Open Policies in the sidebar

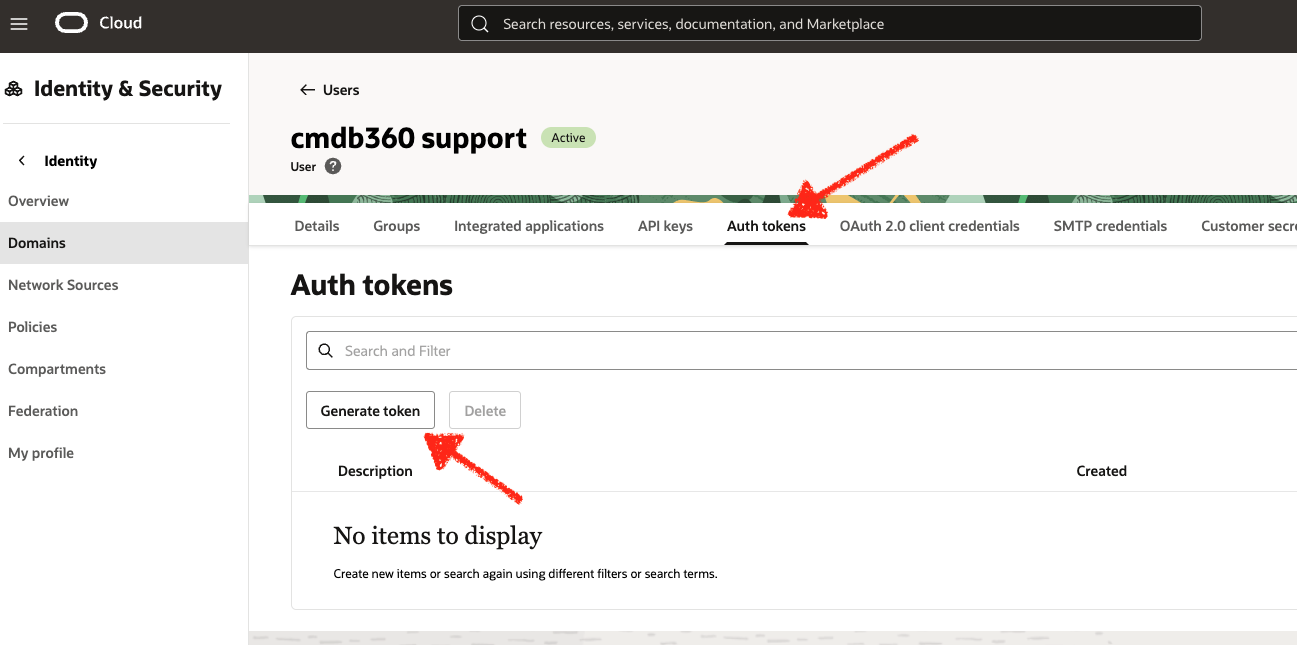coord(33,327)
